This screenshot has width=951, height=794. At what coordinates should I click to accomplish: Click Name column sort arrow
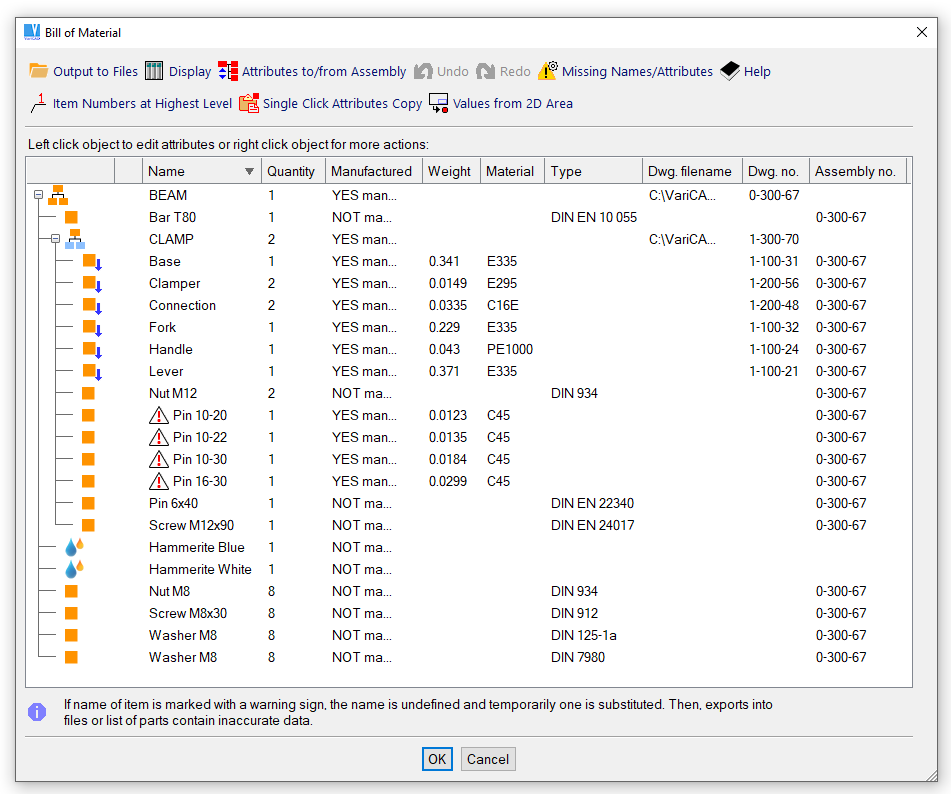tap(249, 171)
